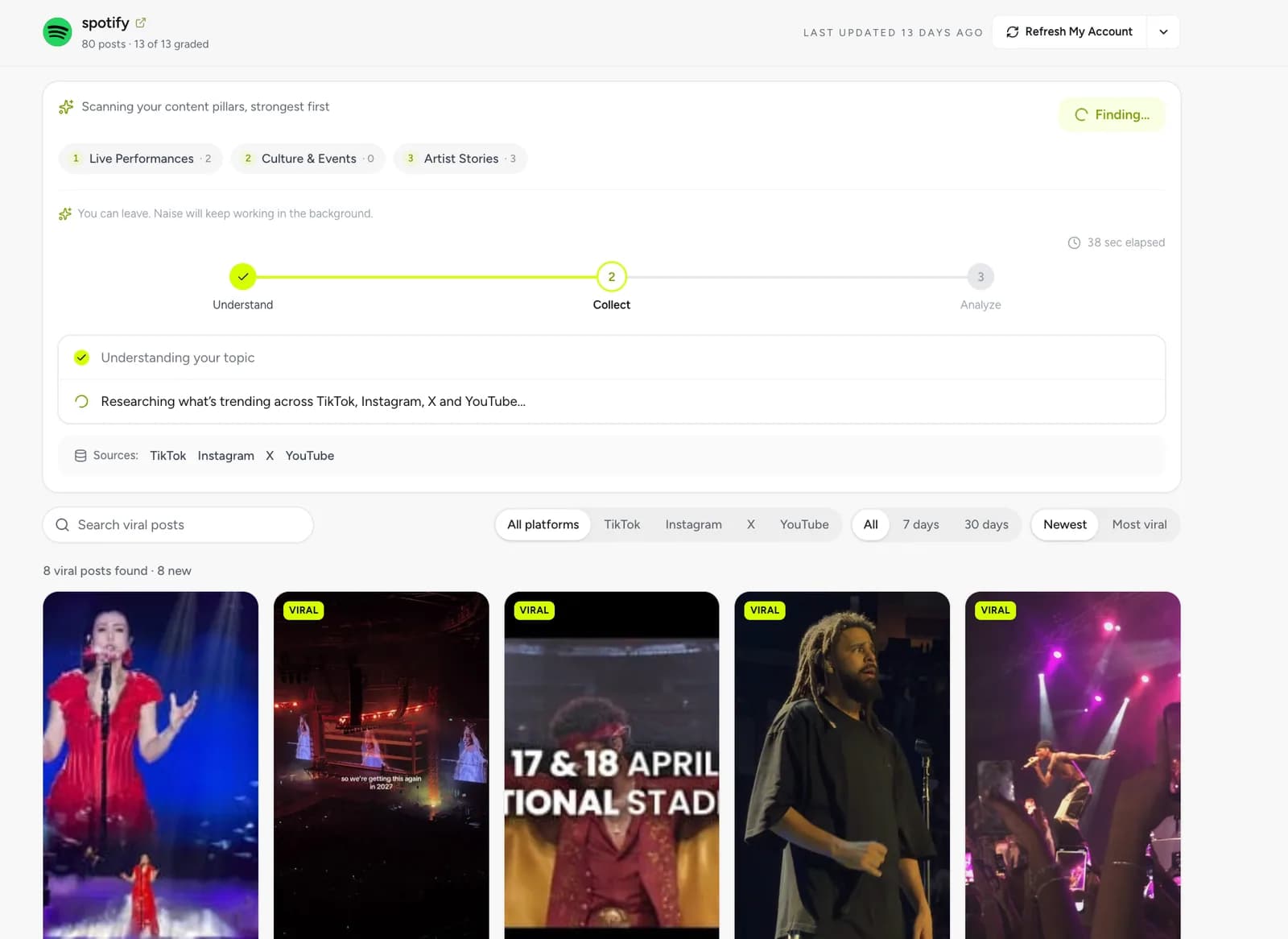Click the refresh arrows icon
The height and width of the screenshot is (939, 1288).
tap(1012, 32)
